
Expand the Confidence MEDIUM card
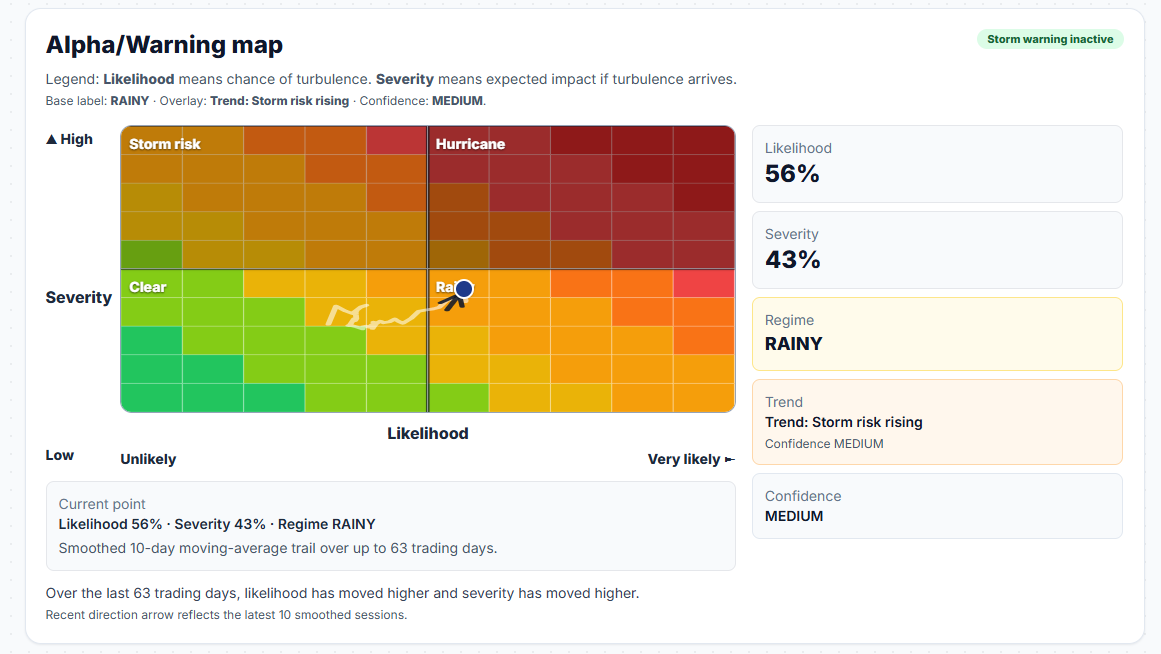click(937, 506)
